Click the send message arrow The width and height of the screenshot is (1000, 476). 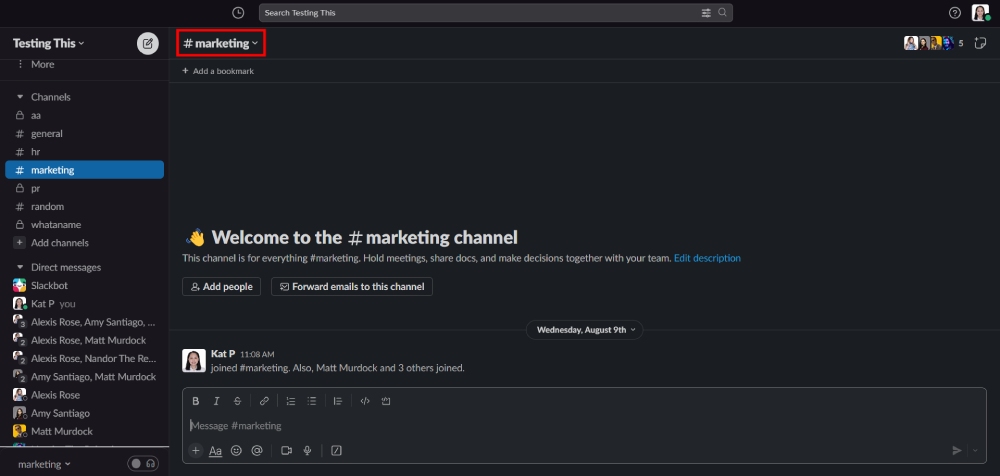coord(957,450)
